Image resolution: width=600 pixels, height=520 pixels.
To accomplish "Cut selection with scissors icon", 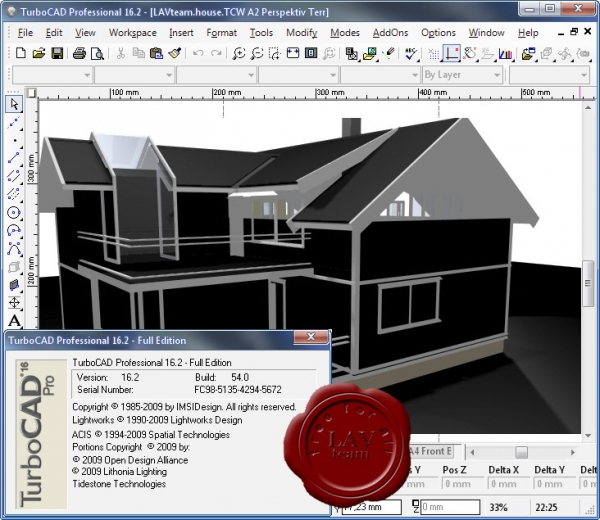I will [x=121, y=53].
